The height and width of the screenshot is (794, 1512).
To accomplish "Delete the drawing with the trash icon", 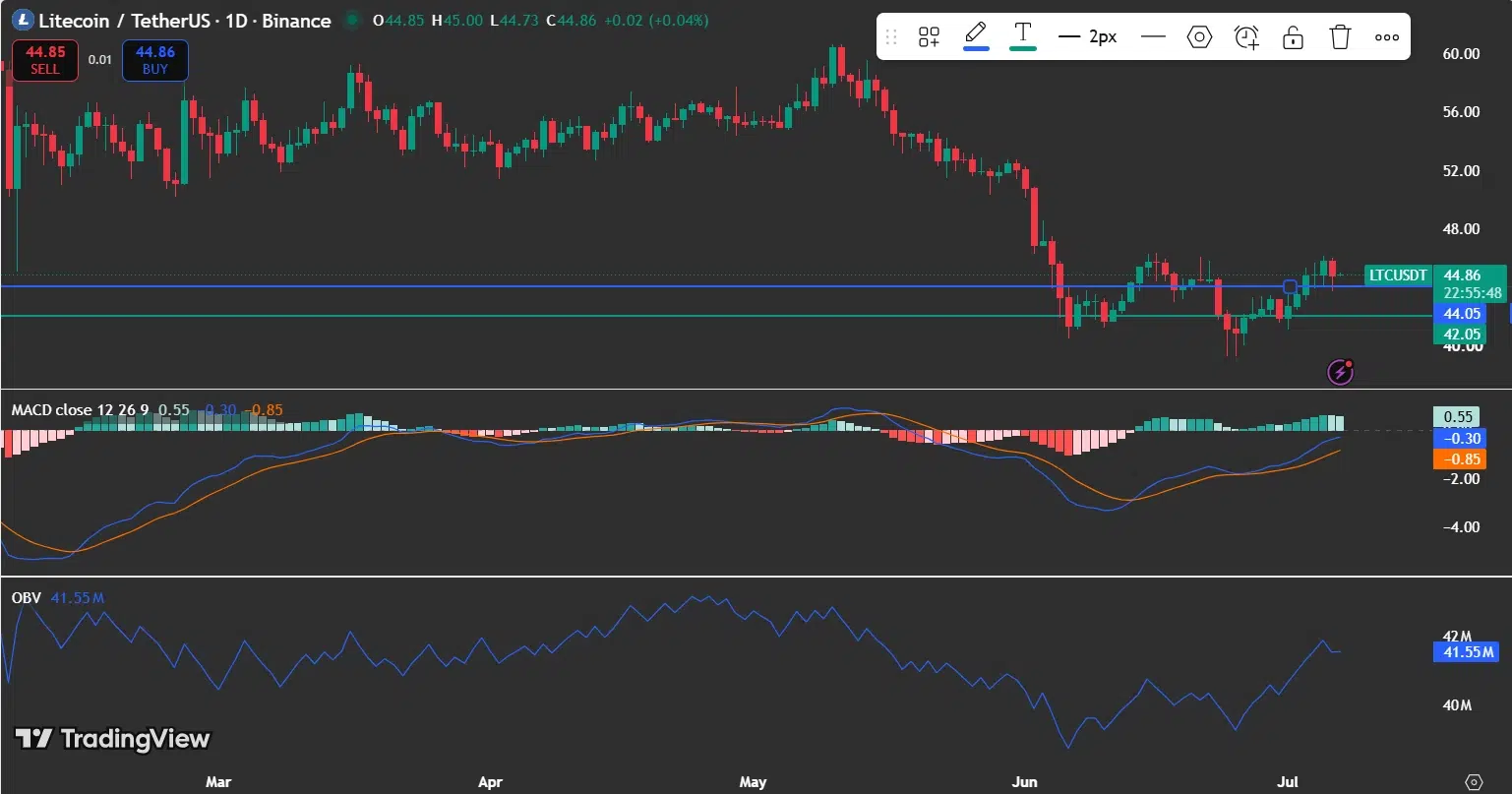I will click(1340, 37).
